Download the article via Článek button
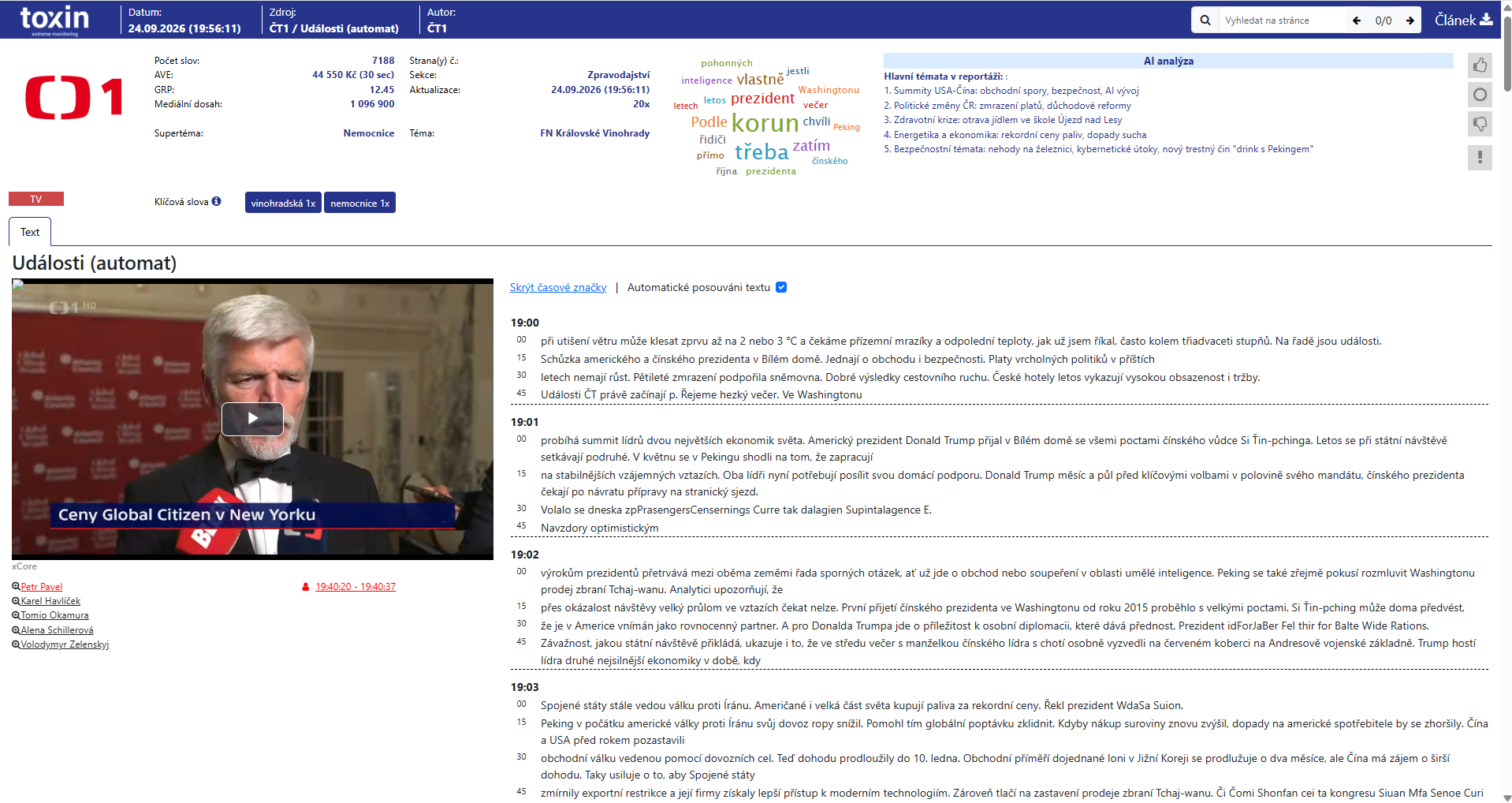The image size is (1512, 803). (1463, 20)
